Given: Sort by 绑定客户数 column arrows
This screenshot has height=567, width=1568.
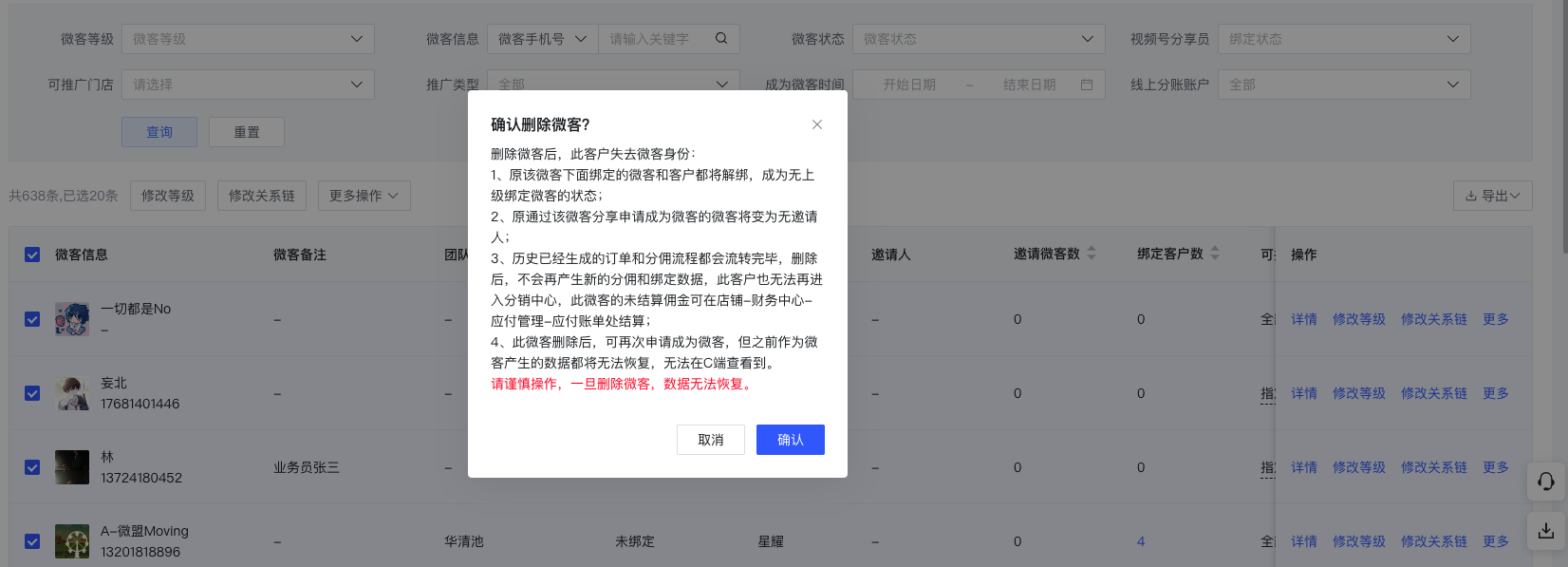Looking at the screenshot, I should (x=1215, y=254).
